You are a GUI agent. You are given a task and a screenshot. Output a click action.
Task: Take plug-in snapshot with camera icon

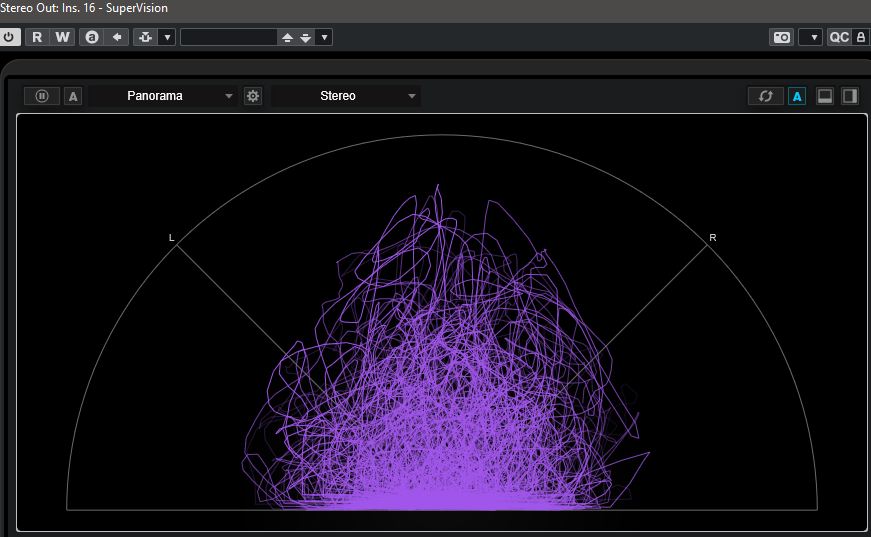pyautogui.click(x=782, y=37)
